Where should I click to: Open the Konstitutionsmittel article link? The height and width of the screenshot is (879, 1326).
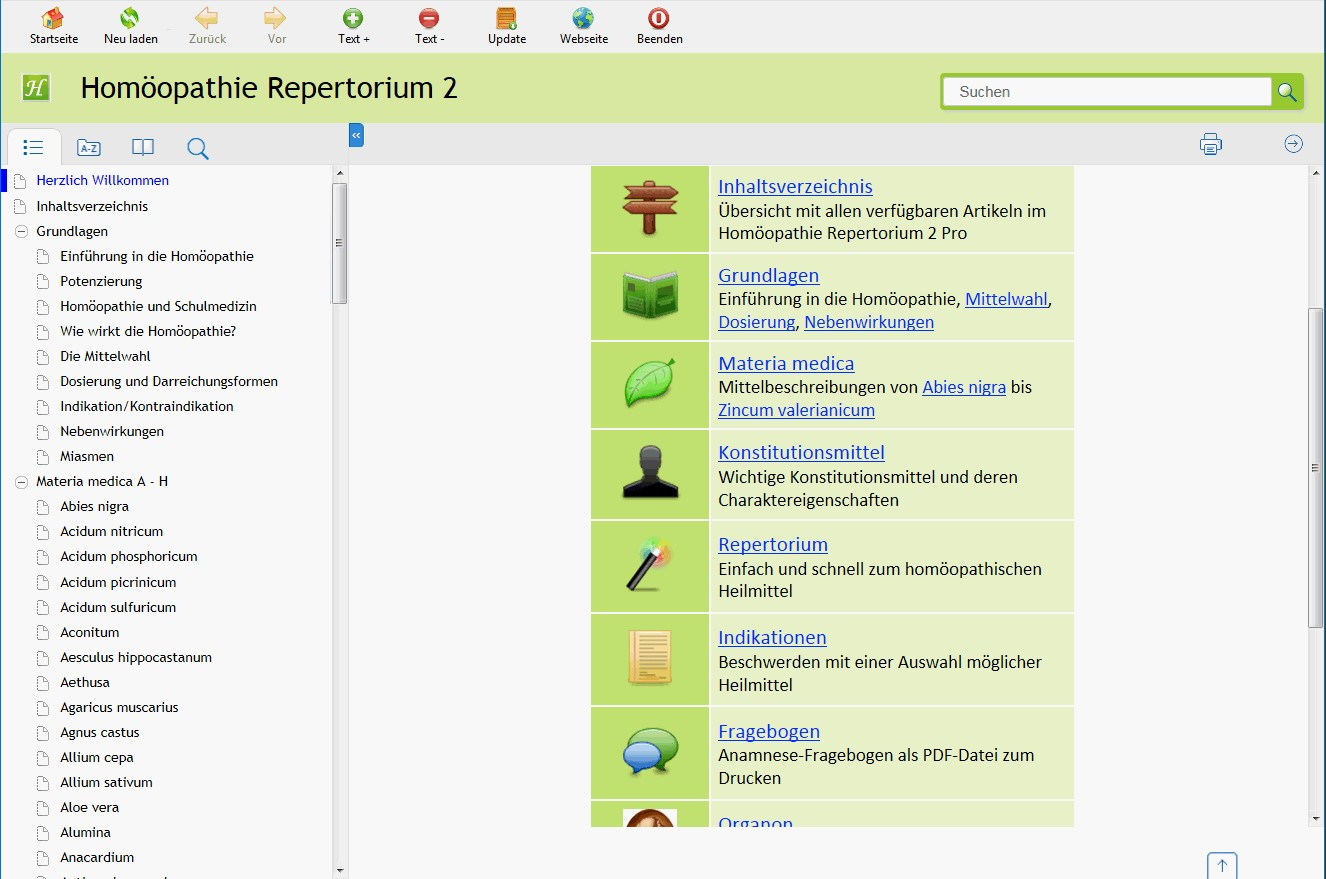[x=801, y=452]
